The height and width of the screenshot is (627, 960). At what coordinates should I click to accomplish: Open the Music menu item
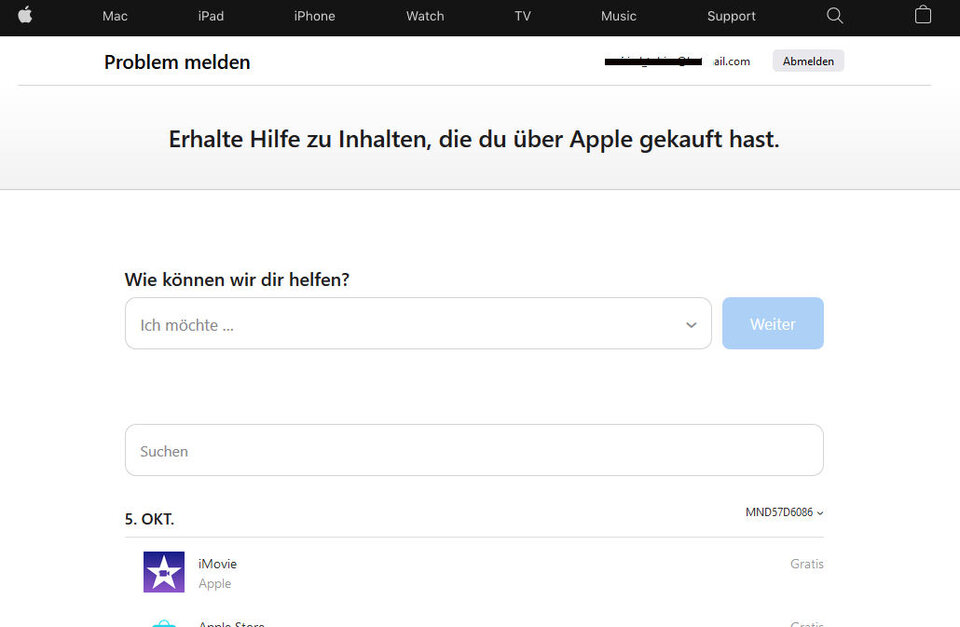(x=618, y=16)
